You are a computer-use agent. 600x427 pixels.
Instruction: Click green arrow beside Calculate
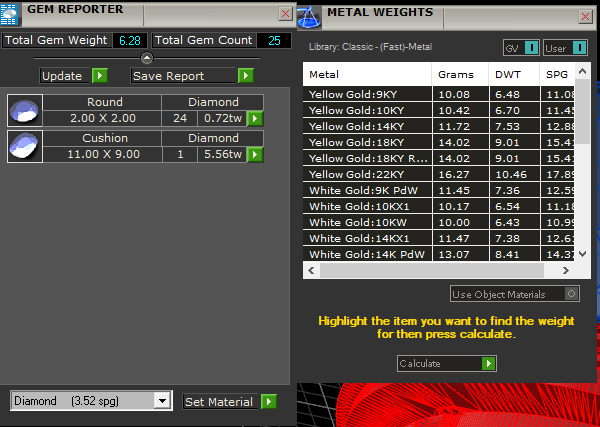[487, 364]
